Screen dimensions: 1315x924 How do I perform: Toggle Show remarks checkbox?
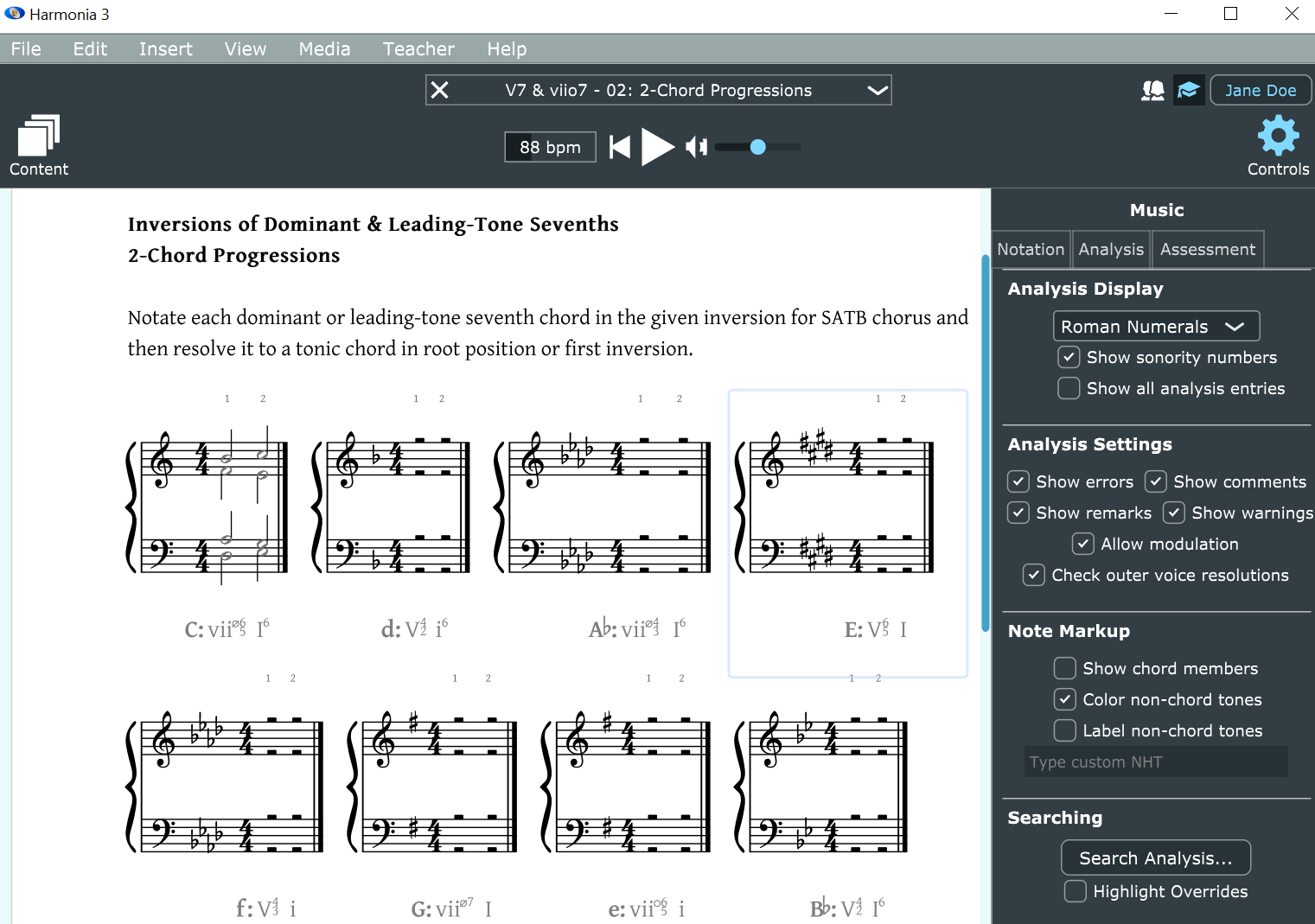click(x=1018, y=513)
